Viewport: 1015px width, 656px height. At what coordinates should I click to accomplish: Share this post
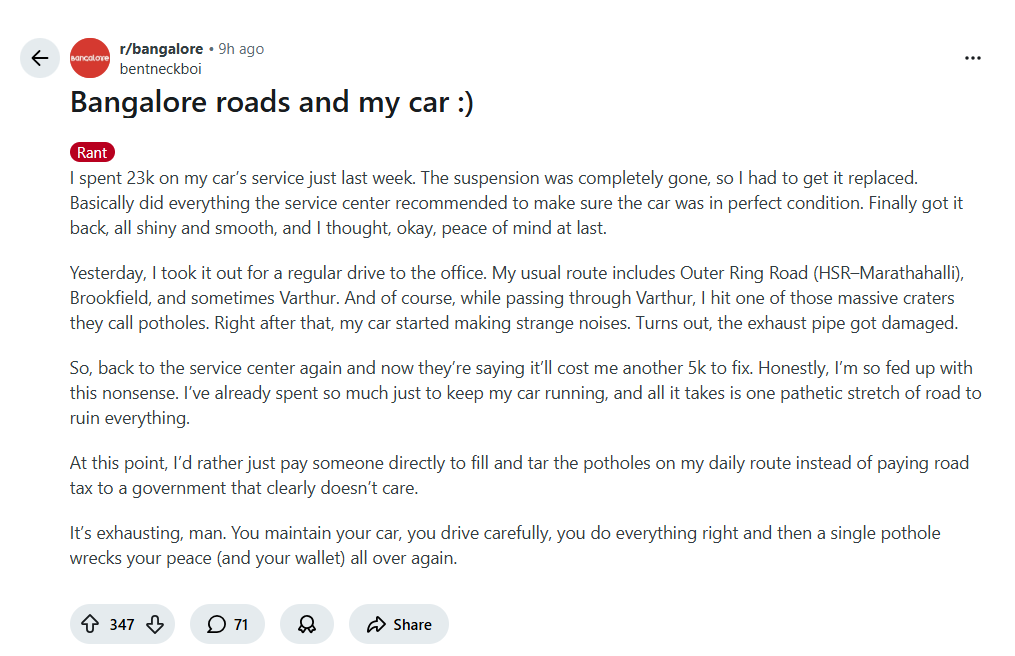[399, 624]
